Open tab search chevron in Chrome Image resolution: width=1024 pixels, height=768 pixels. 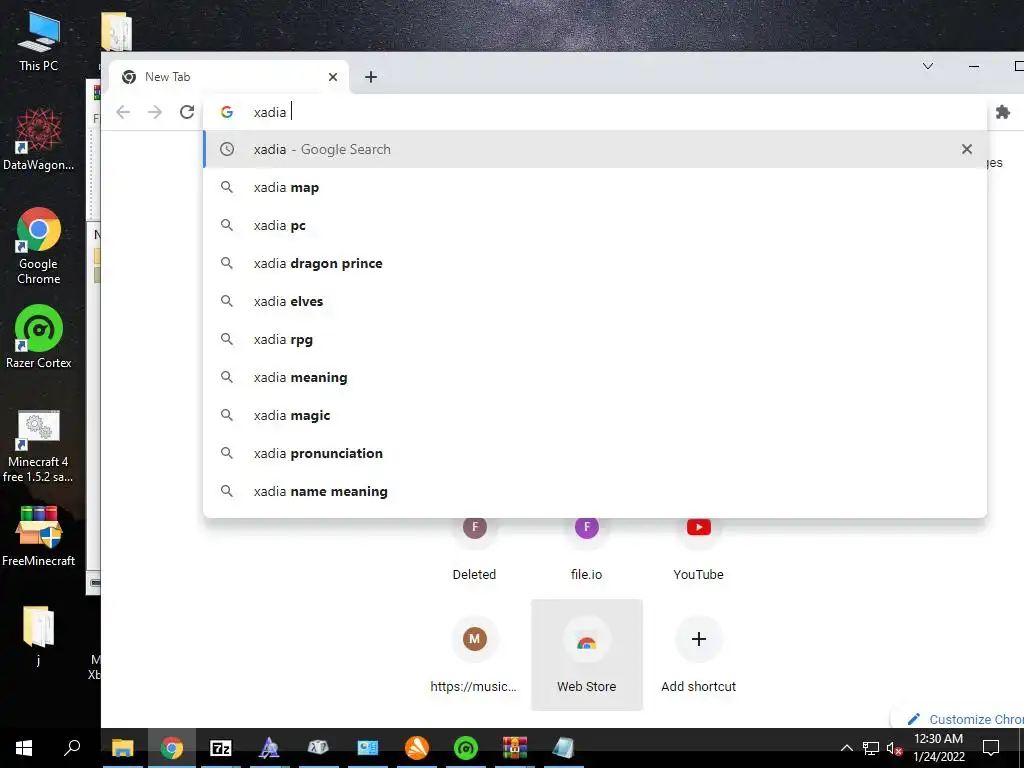click(927, 66)
